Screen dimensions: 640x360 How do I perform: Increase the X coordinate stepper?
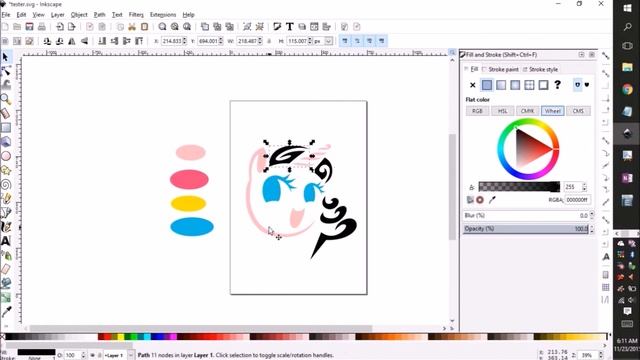184,39
